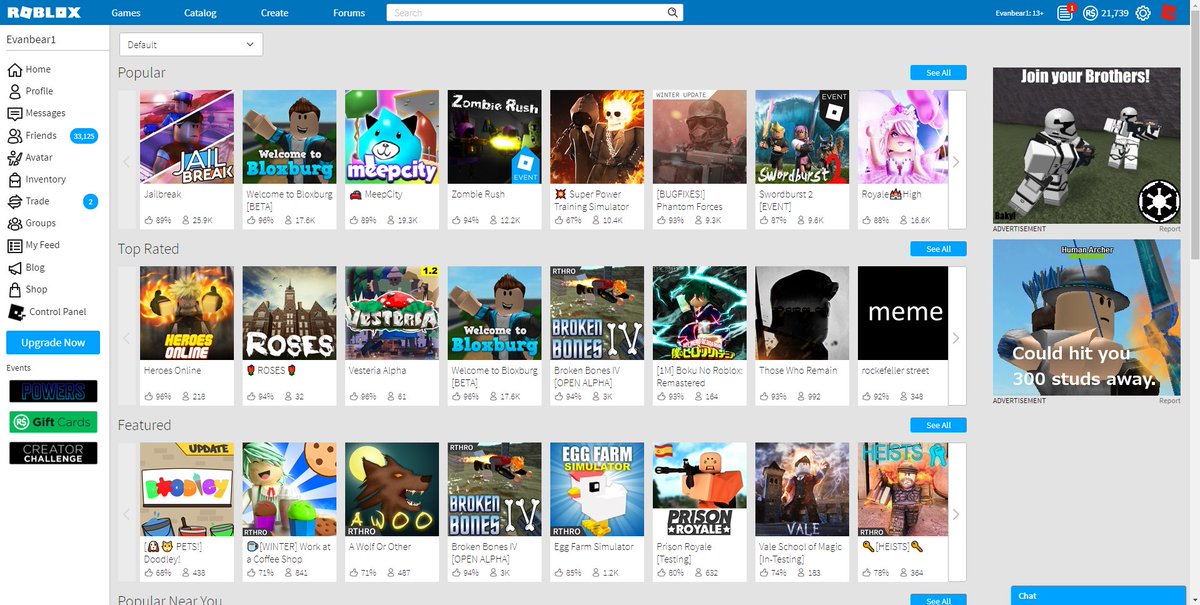The height and width of the screenshot is (605, 1200).
Task: Report the Join your Brothers advertisement
Action: (1169, 229)
